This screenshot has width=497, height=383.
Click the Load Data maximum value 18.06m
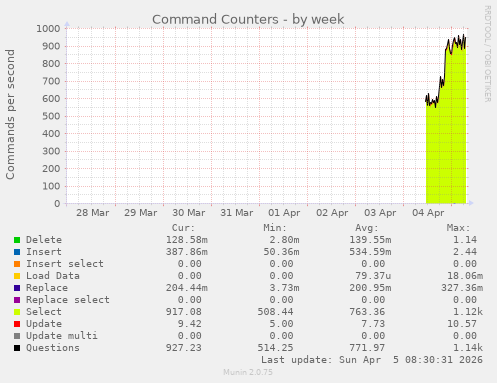[465, 276]
